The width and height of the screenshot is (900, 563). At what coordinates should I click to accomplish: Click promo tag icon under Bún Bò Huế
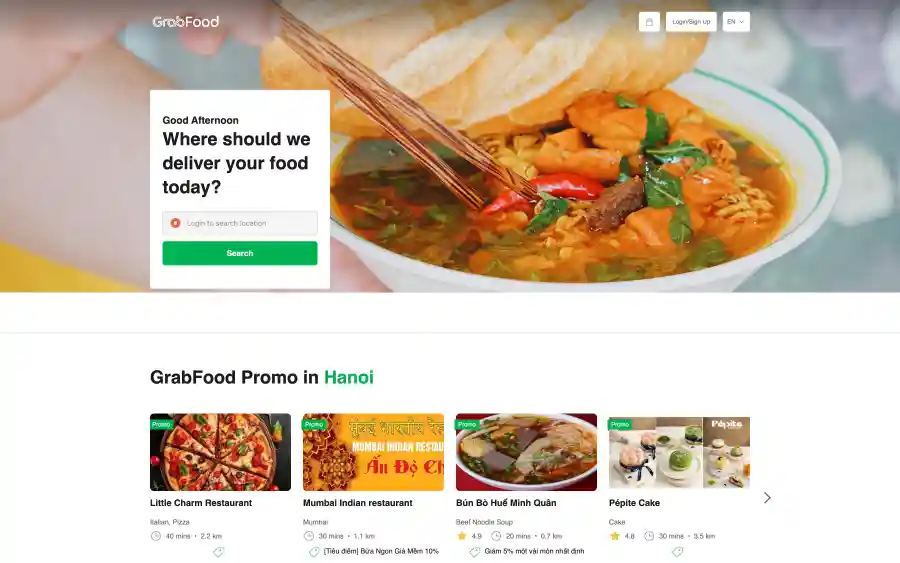coord(475,552)
